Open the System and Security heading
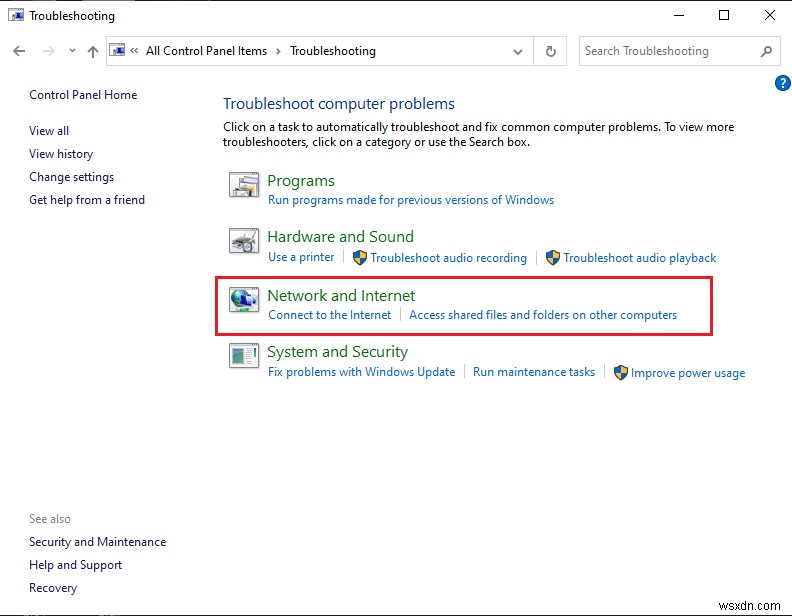Screen dimensions: 792x616 click(x=337, y=352)
